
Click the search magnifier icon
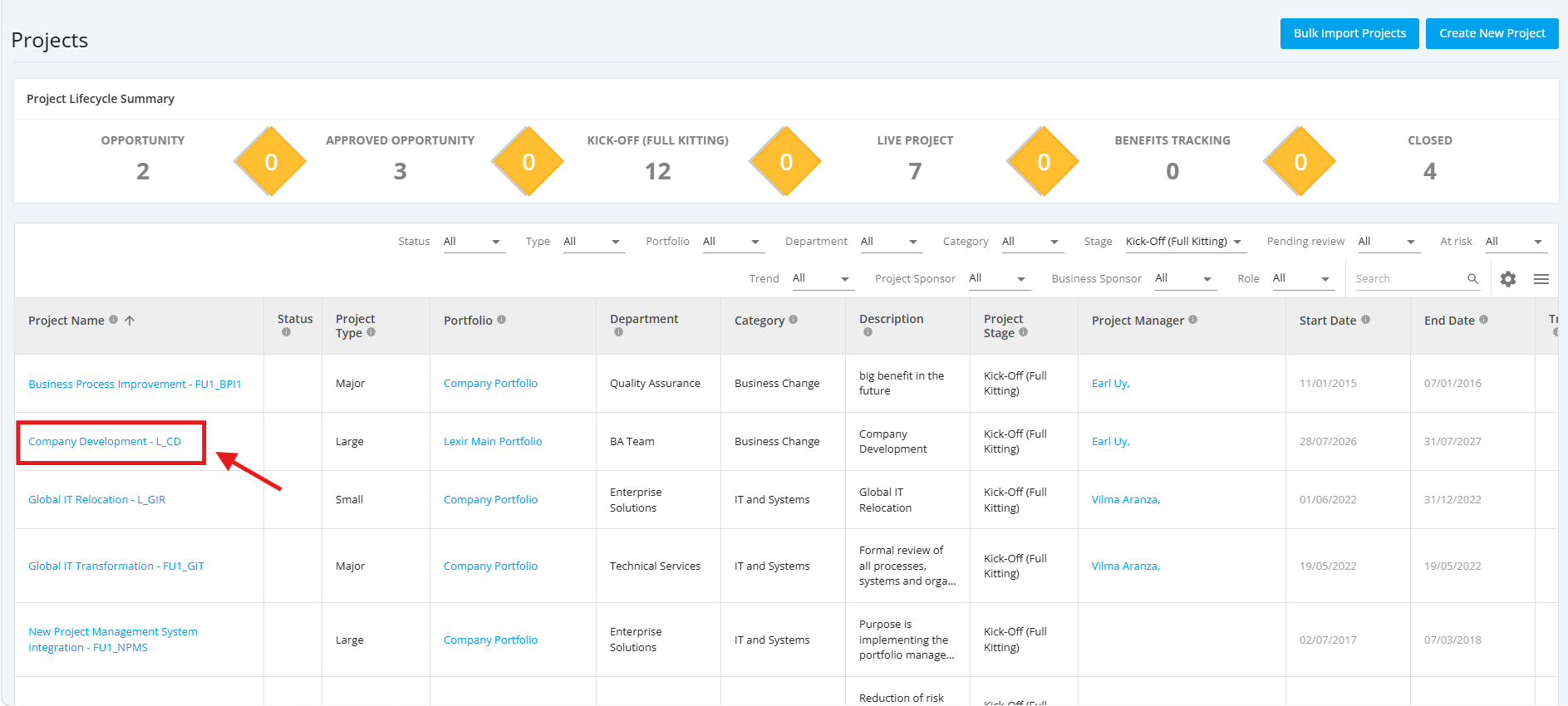click(x=1472, y=279)
